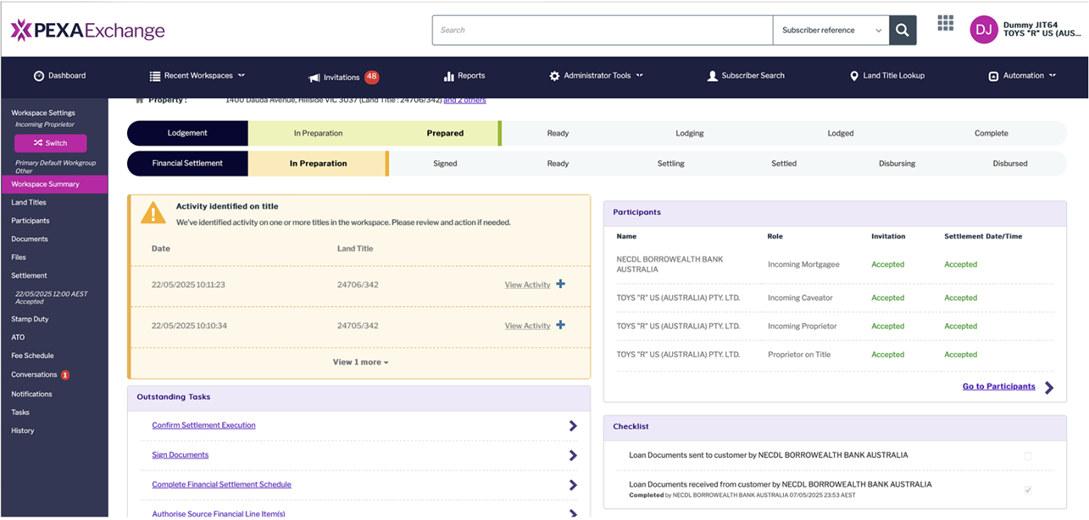Click the Land Title Lookup pin icon

coord(854,76)
